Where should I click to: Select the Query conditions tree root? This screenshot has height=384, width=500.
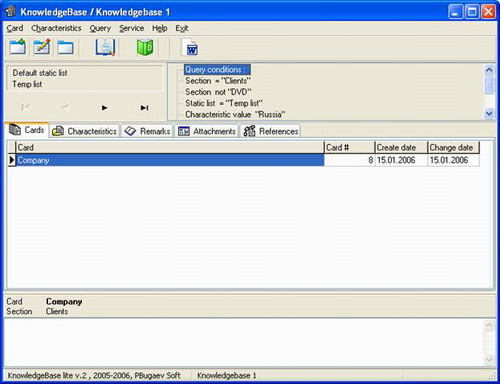[x=217, y=70]
